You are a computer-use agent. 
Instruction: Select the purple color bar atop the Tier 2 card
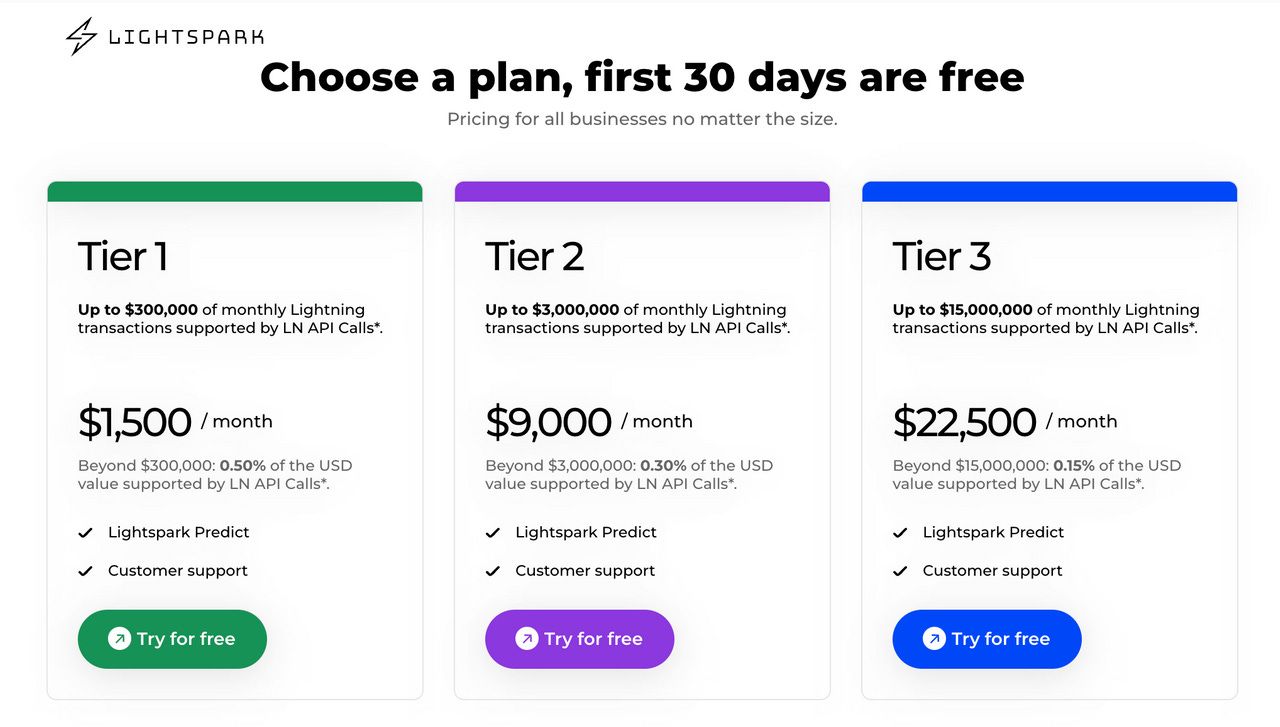tap(642, 189)
